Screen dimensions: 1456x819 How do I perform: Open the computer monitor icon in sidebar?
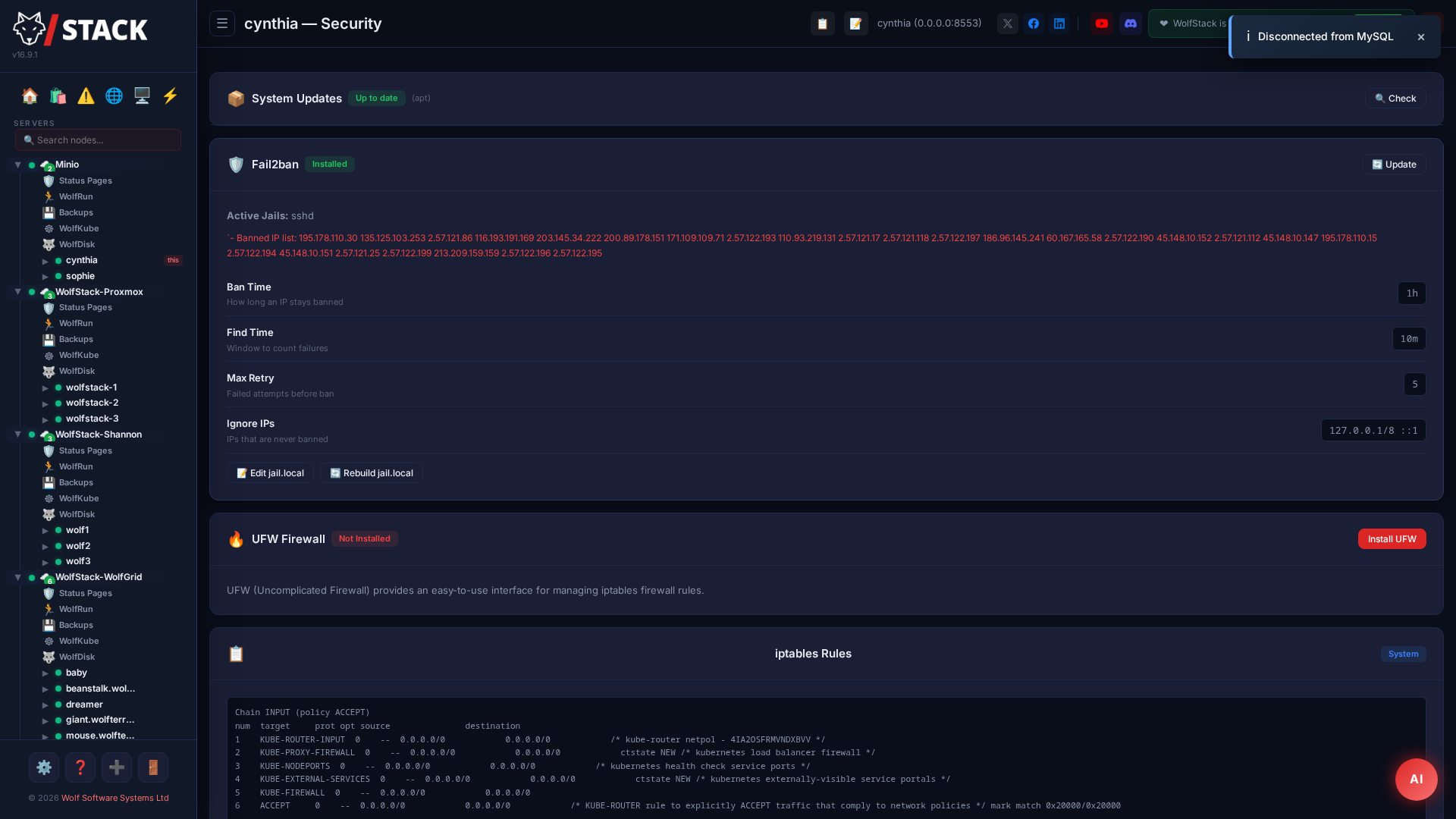coord(142,96)
